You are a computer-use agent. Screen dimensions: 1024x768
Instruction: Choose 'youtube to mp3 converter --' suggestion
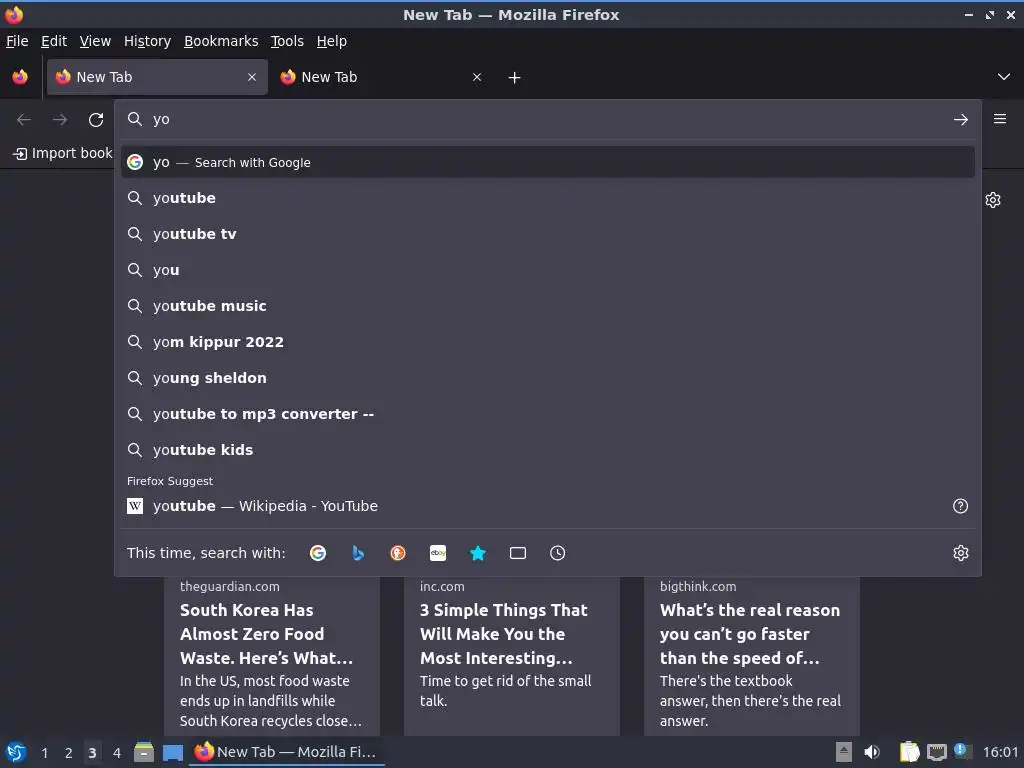pos(547,414)
